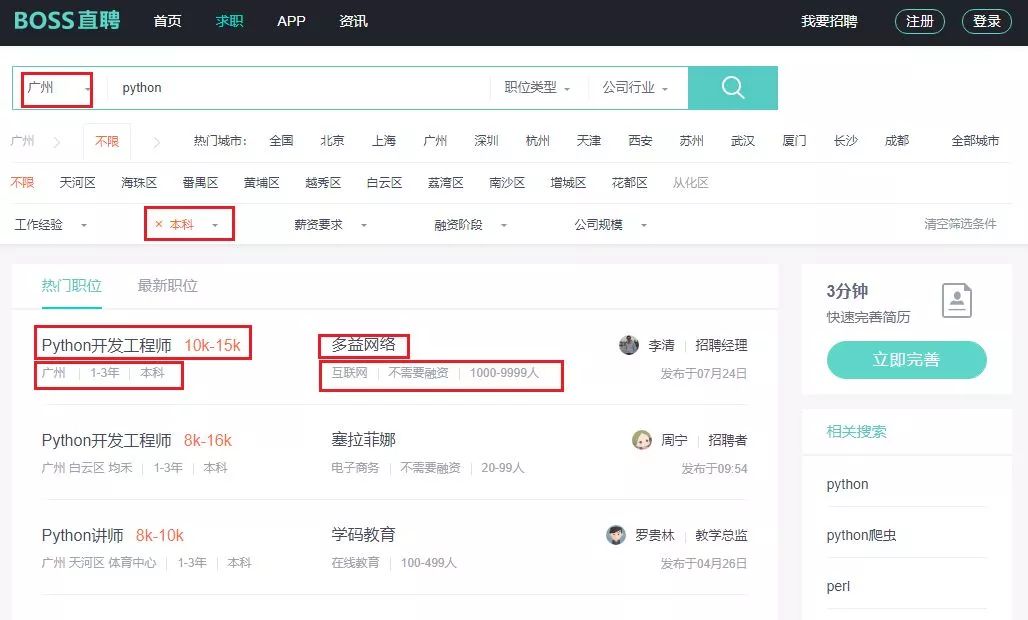
Task: Open the 多益网络 company page
Action: (x=363, y=344)
